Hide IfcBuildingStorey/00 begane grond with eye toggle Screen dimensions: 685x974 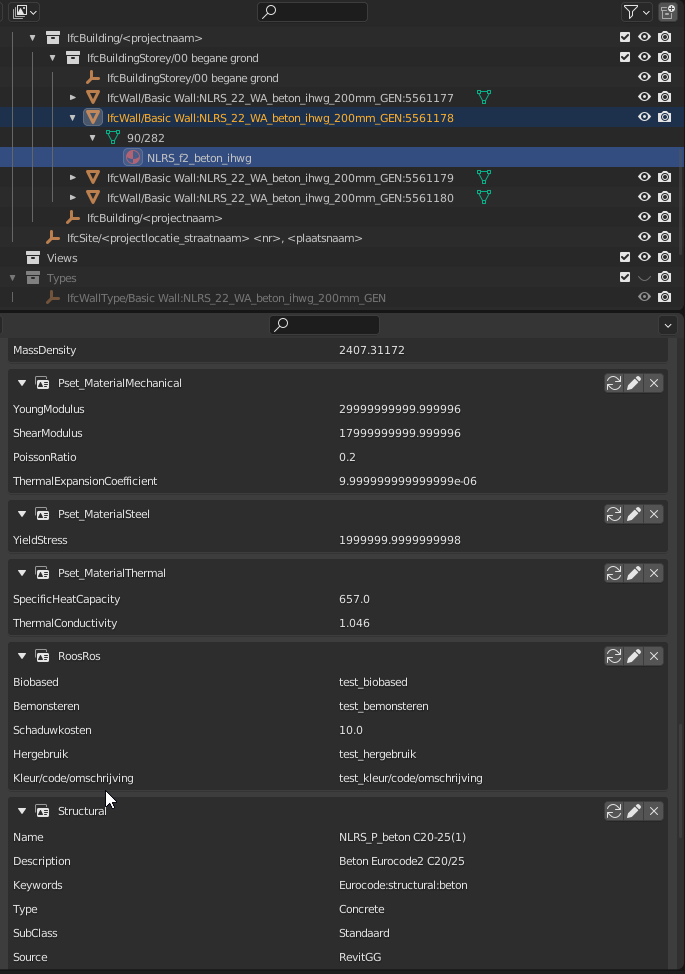[x=644, y=57]
